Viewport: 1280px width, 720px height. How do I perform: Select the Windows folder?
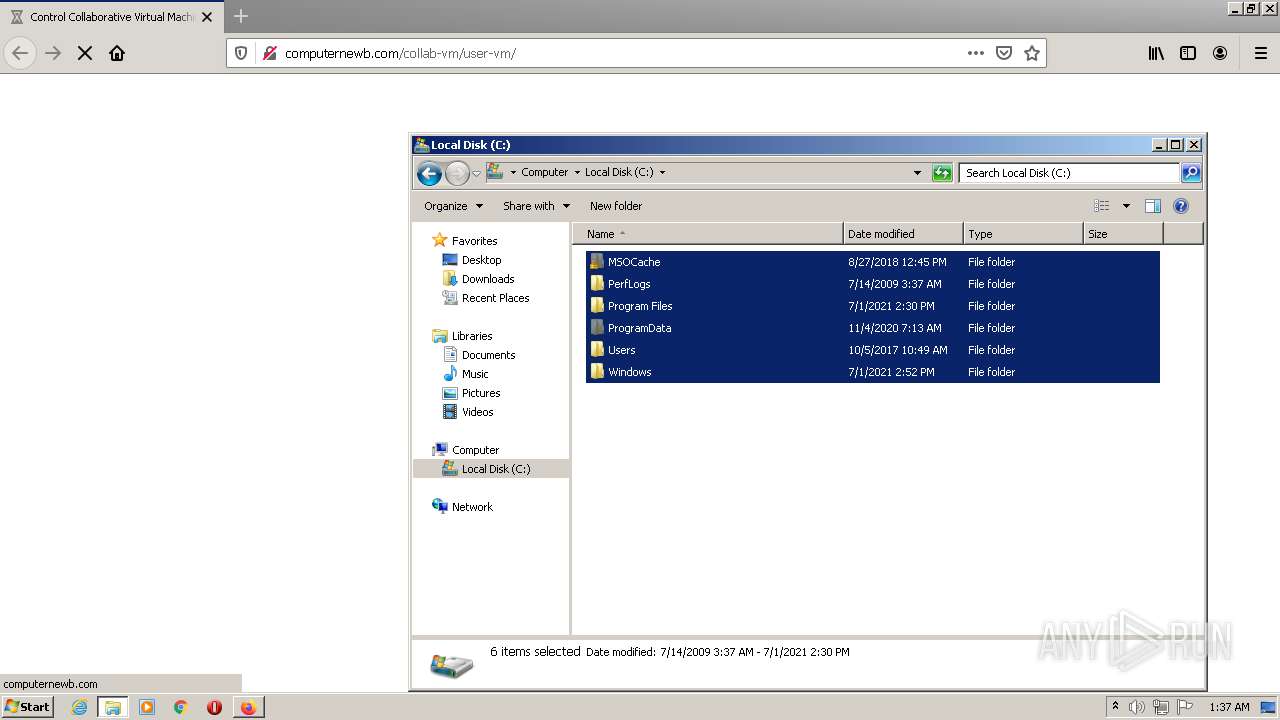point(872,372)
